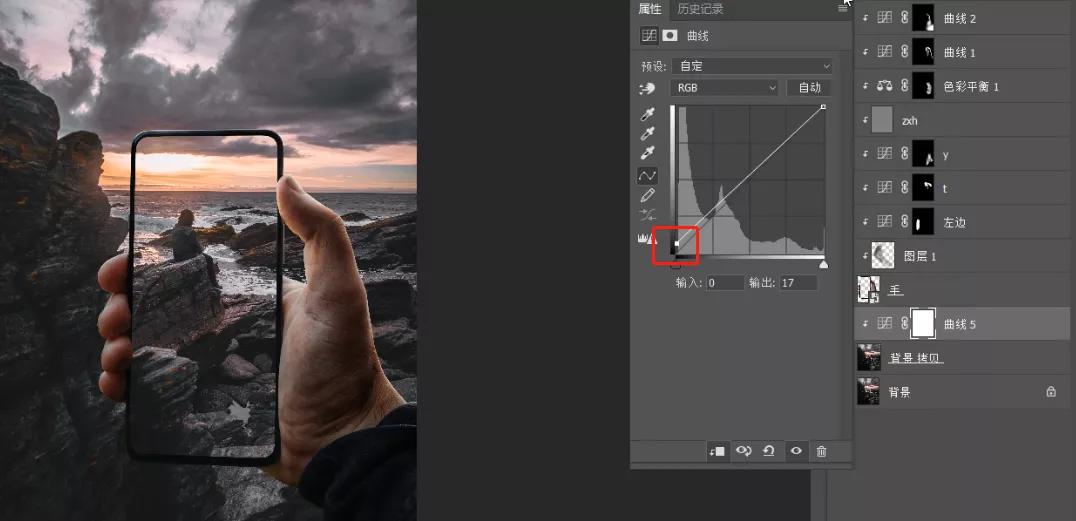Toggle the mask link chain of 左边

904,222
